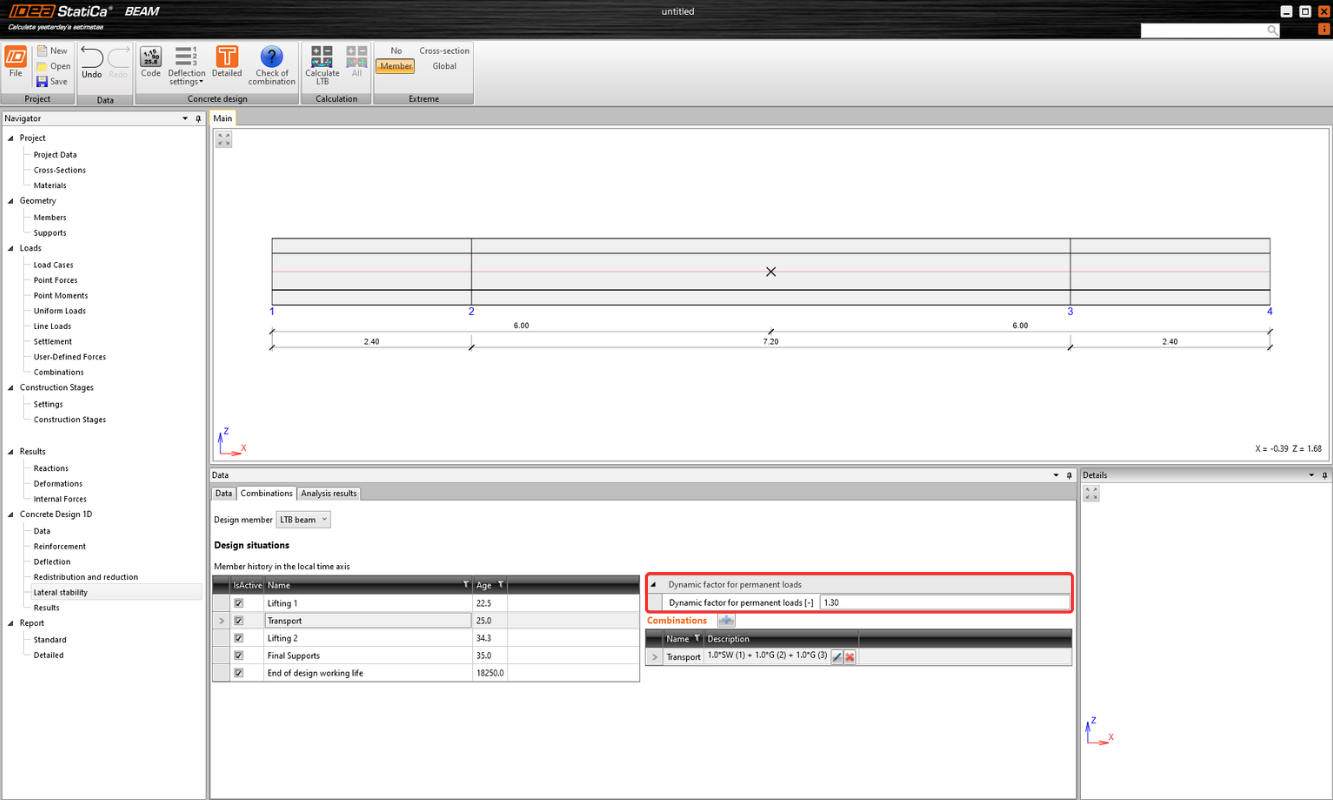Click the Detailed check icon
Screen dimensions: 1333x800
(227, 58)
